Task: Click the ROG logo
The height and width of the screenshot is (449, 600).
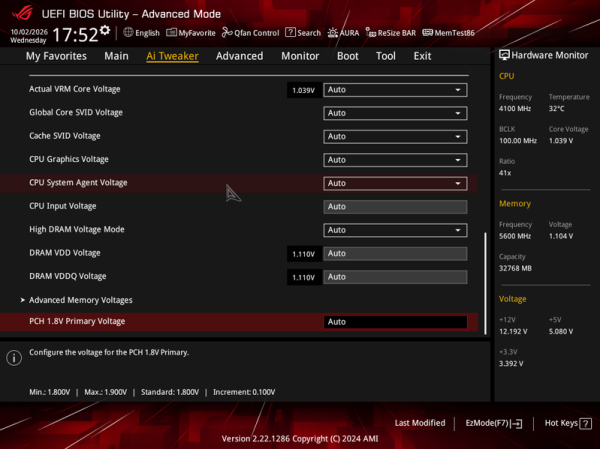Action: click(x=23, y=13)
